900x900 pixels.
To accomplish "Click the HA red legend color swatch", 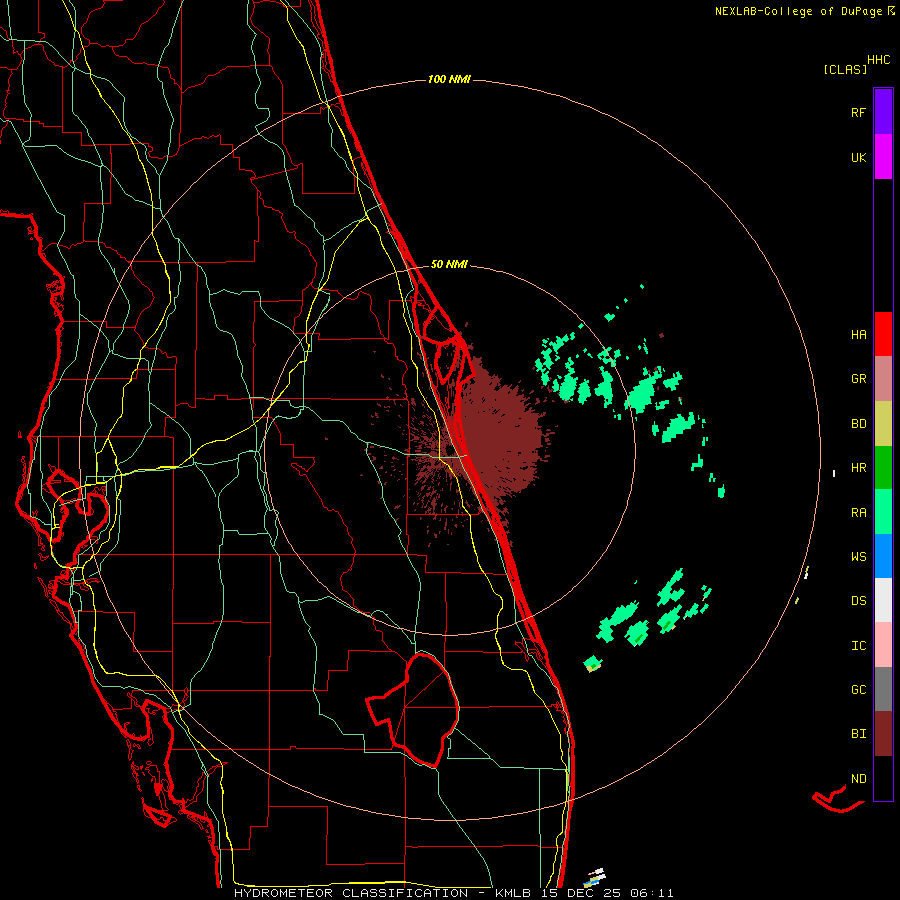I will pyautogui.click(x=883, y=334).
